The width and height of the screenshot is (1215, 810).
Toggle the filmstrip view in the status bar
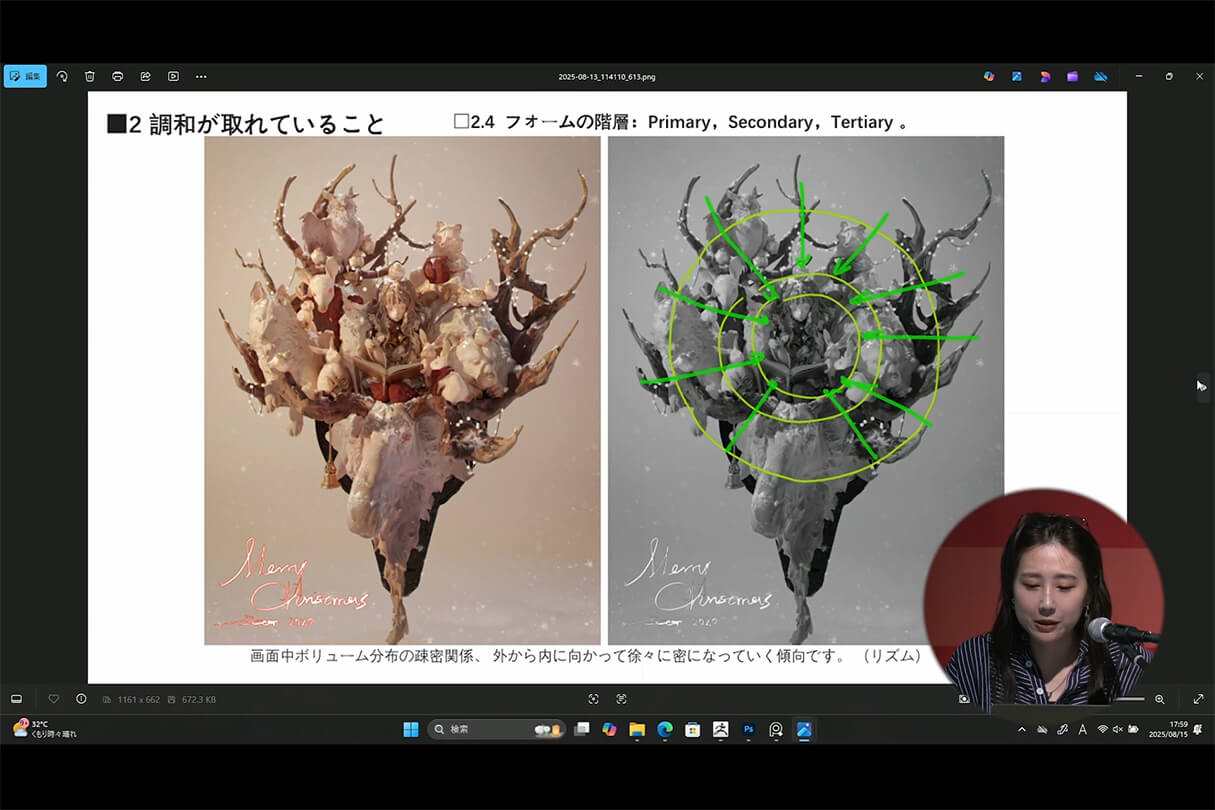(15, 699)
